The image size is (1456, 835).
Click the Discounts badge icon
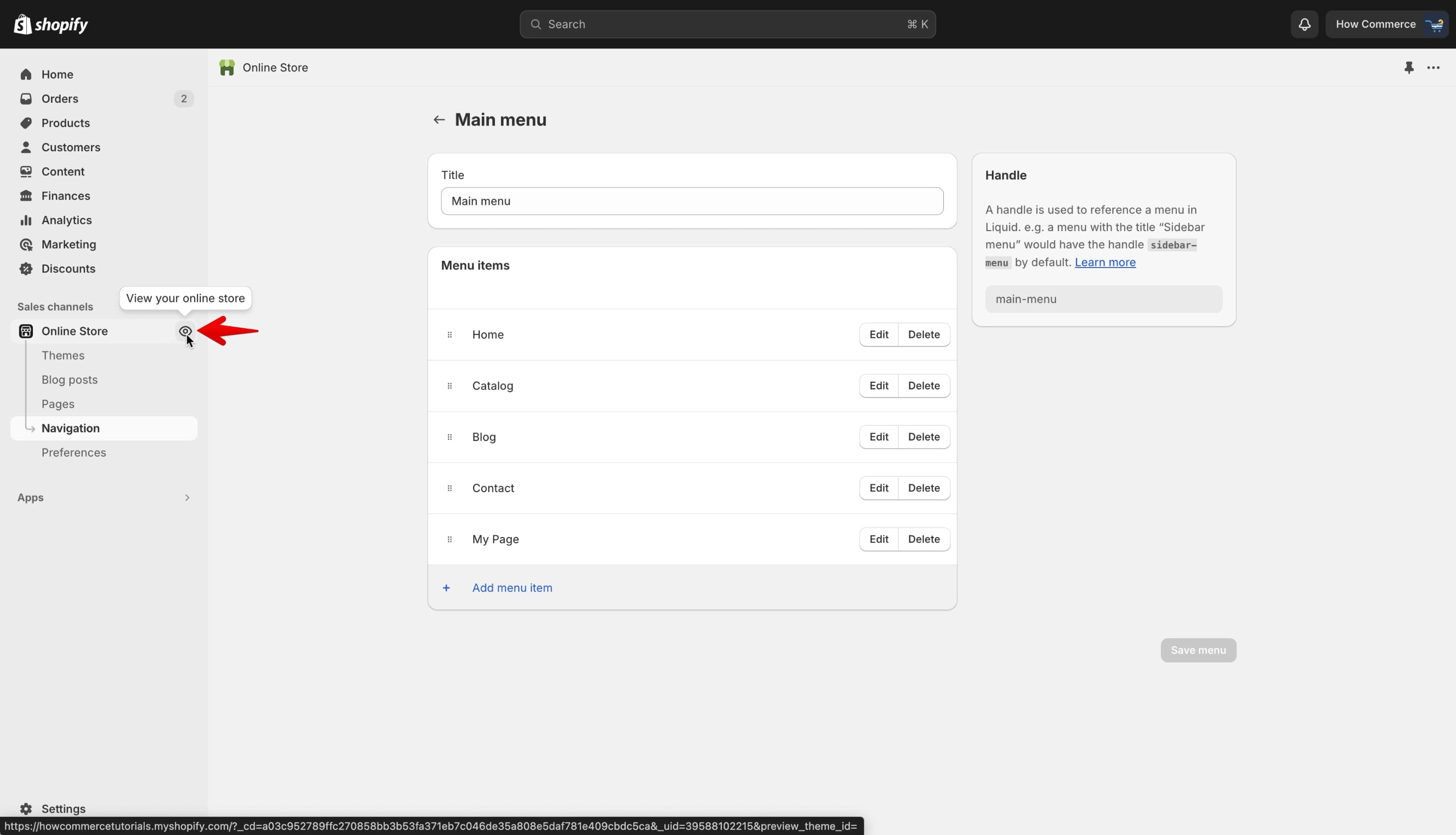coord(26,269)
